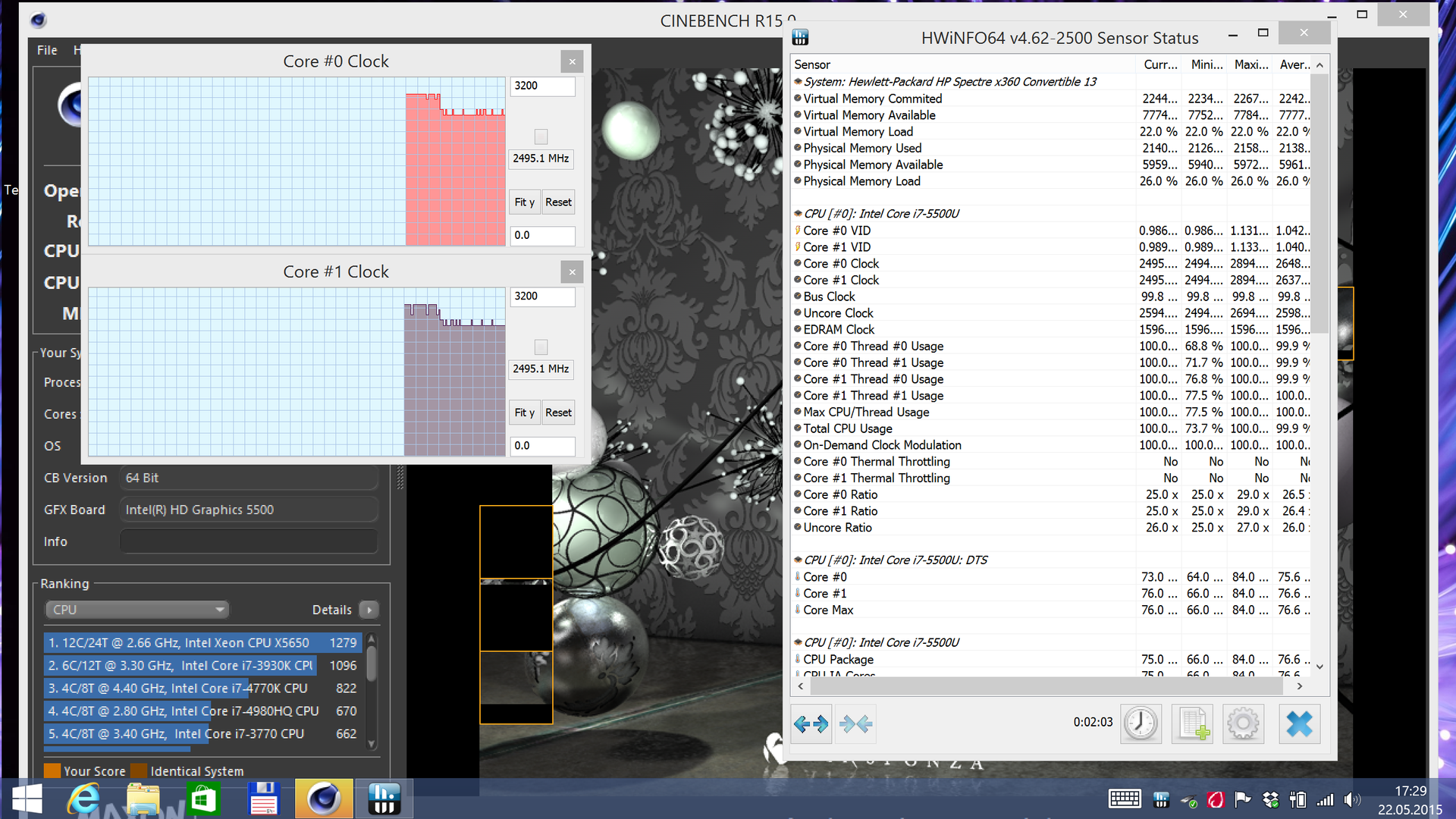Image resolution: width=1456 pixels, height=819 pixels.
Task: Start sensor logging with the sheet-plus icon
Action: click(1191, 724)
